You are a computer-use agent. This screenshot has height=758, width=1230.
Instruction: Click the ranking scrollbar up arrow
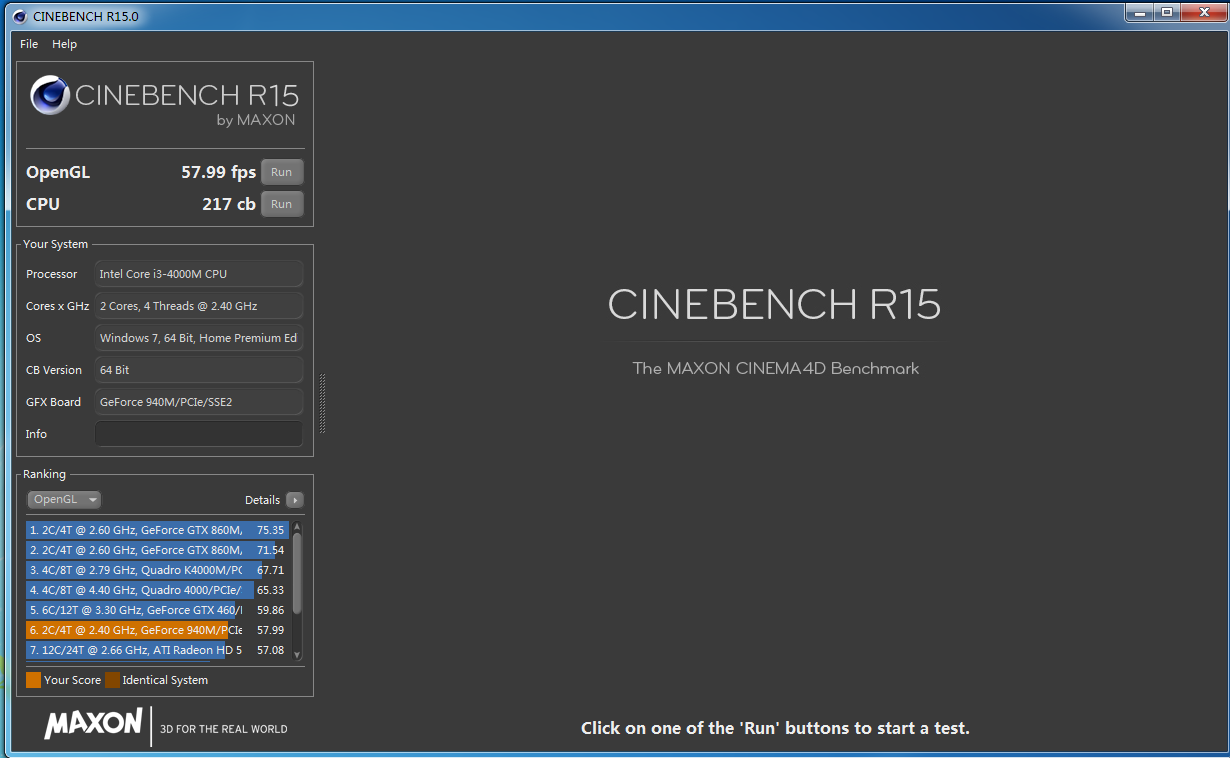[297, 526]
